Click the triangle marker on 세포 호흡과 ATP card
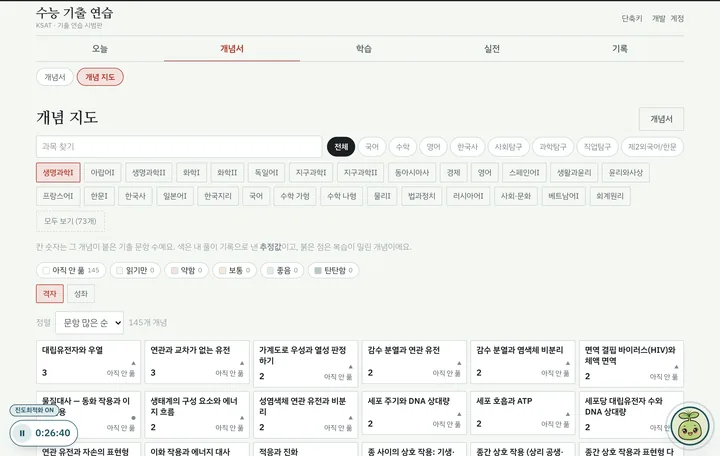Viewport: 720px width, 456px height. pos(568,414)
